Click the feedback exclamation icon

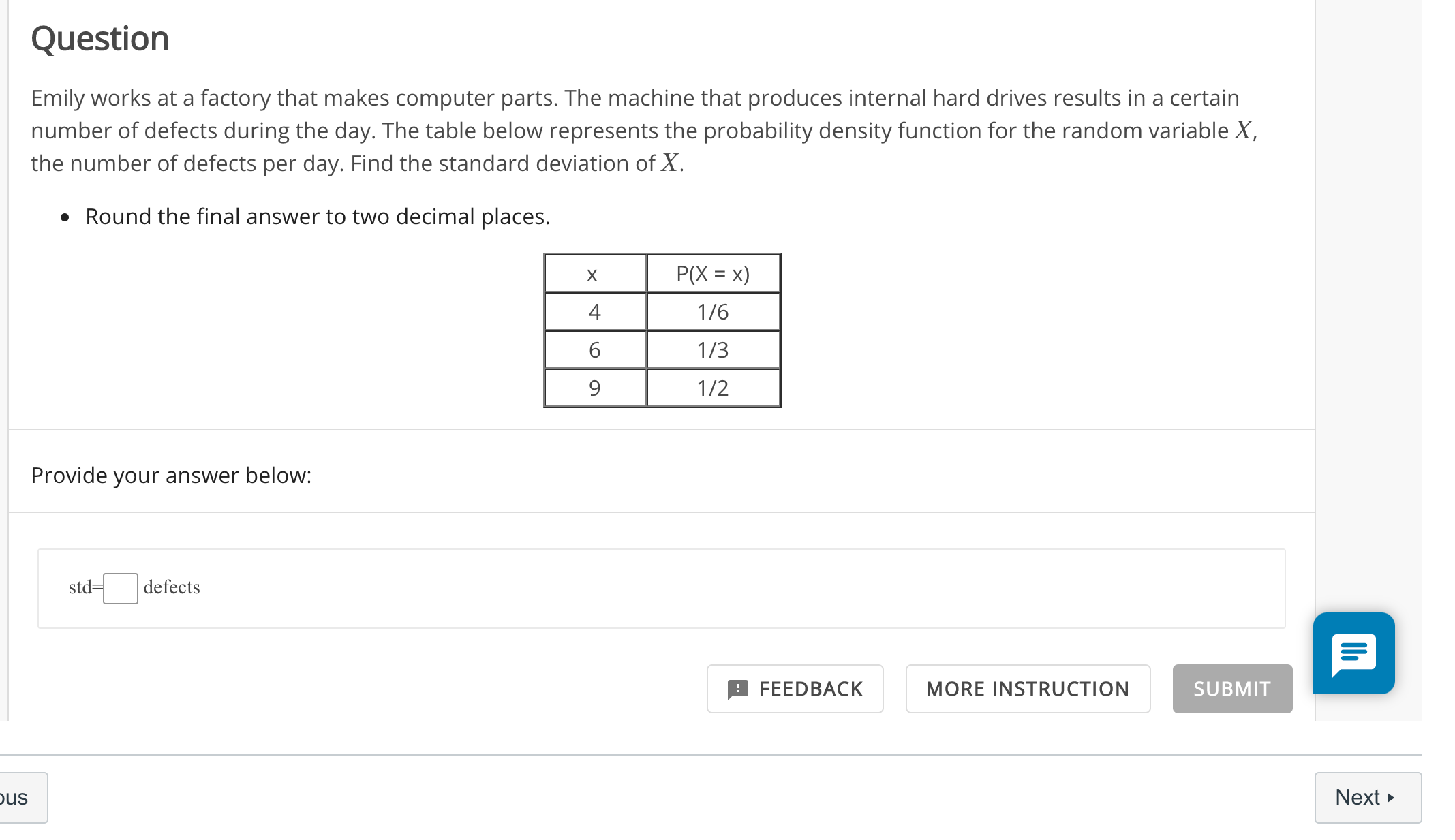click(739, 689)
